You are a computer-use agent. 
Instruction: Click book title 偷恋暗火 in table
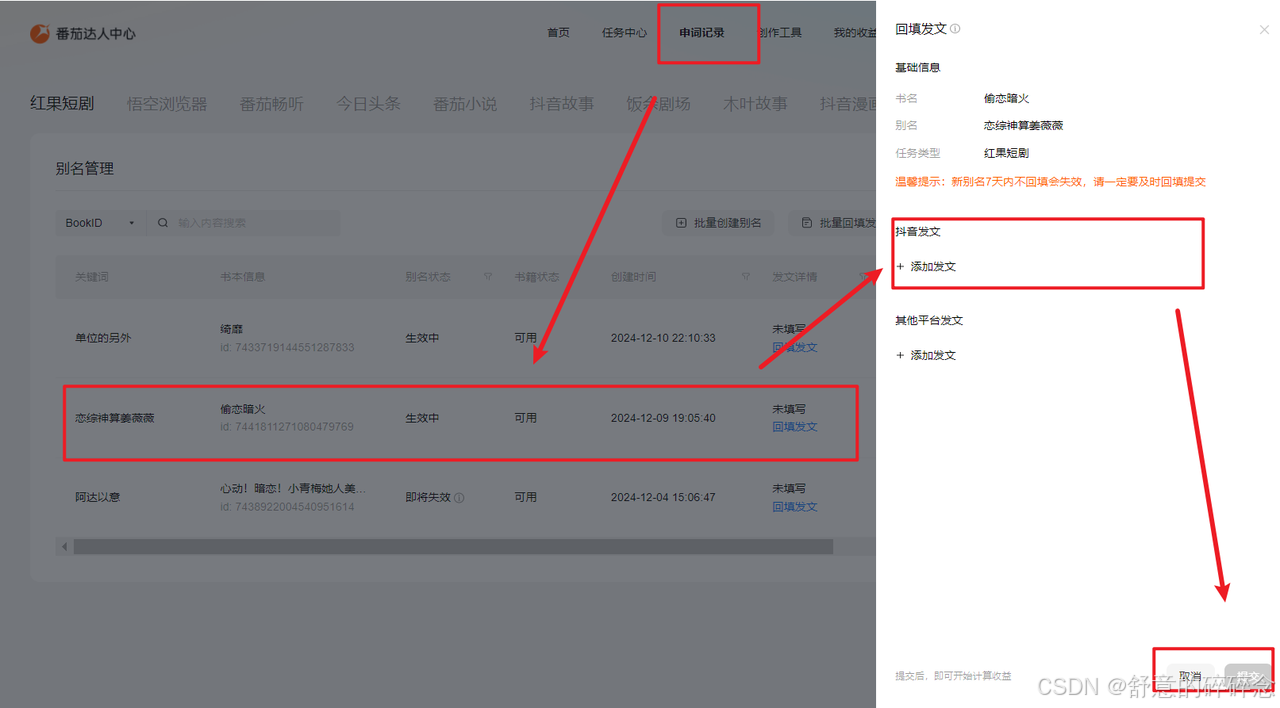[x=243, y=409]
